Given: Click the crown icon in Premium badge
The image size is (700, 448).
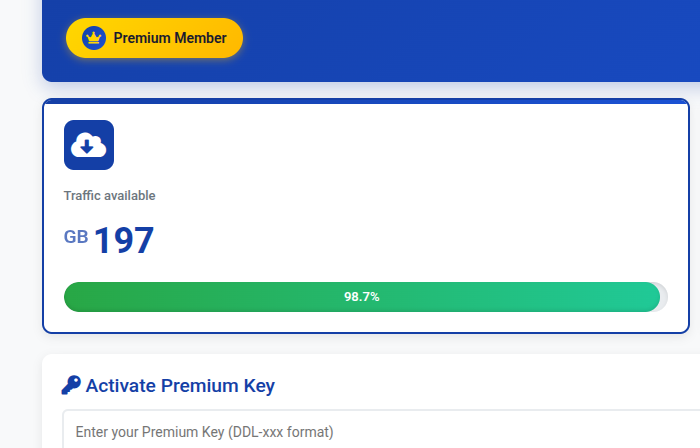Looking at the screenshot, I should [x=94, y=38].
